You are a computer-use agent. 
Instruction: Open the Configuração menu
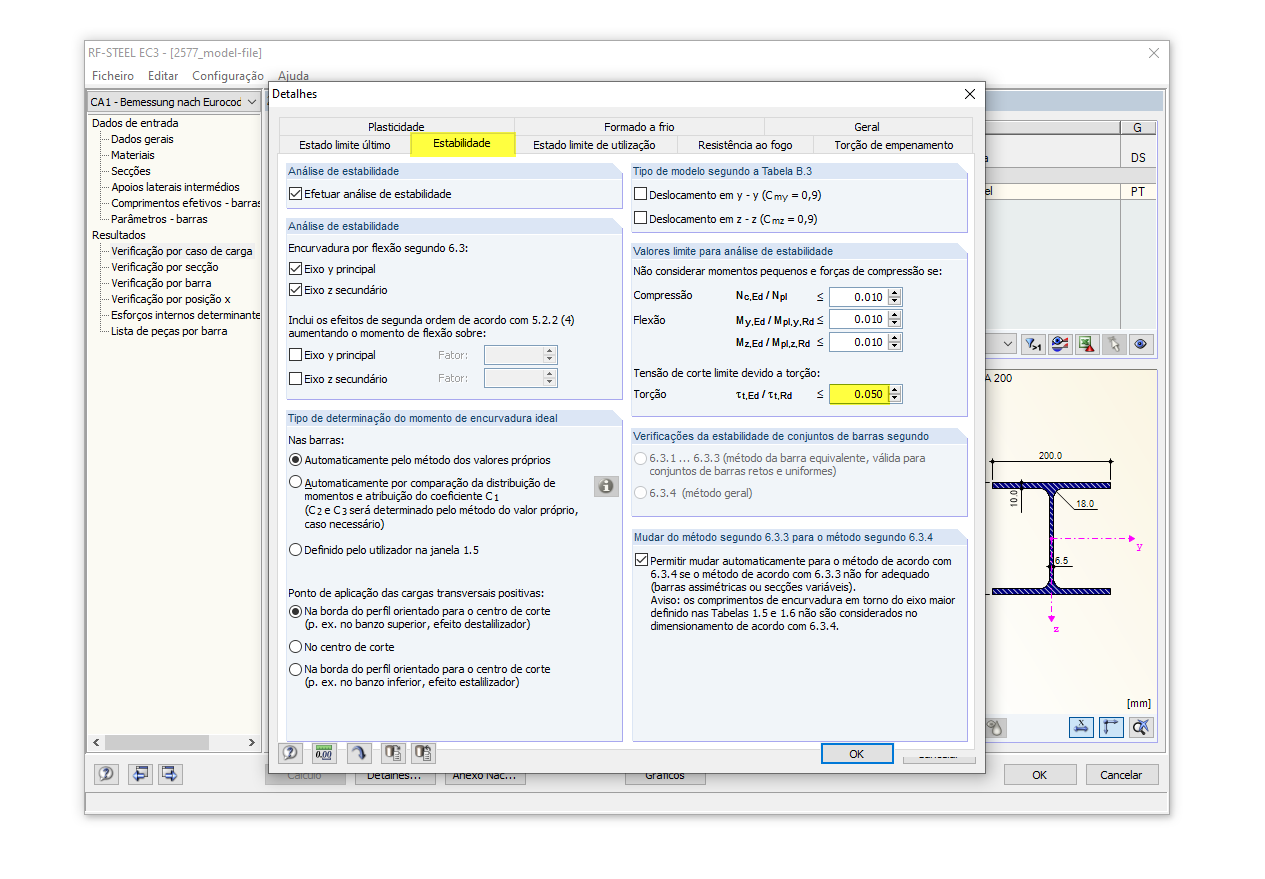click(x=228, y=76)
